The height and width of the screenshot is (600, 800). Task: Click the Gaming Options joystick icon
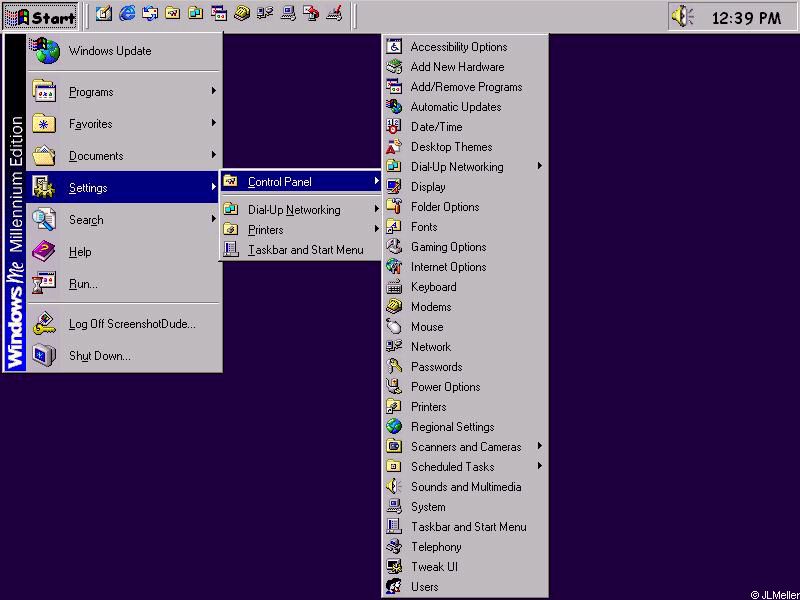click(x=394, y=246)
